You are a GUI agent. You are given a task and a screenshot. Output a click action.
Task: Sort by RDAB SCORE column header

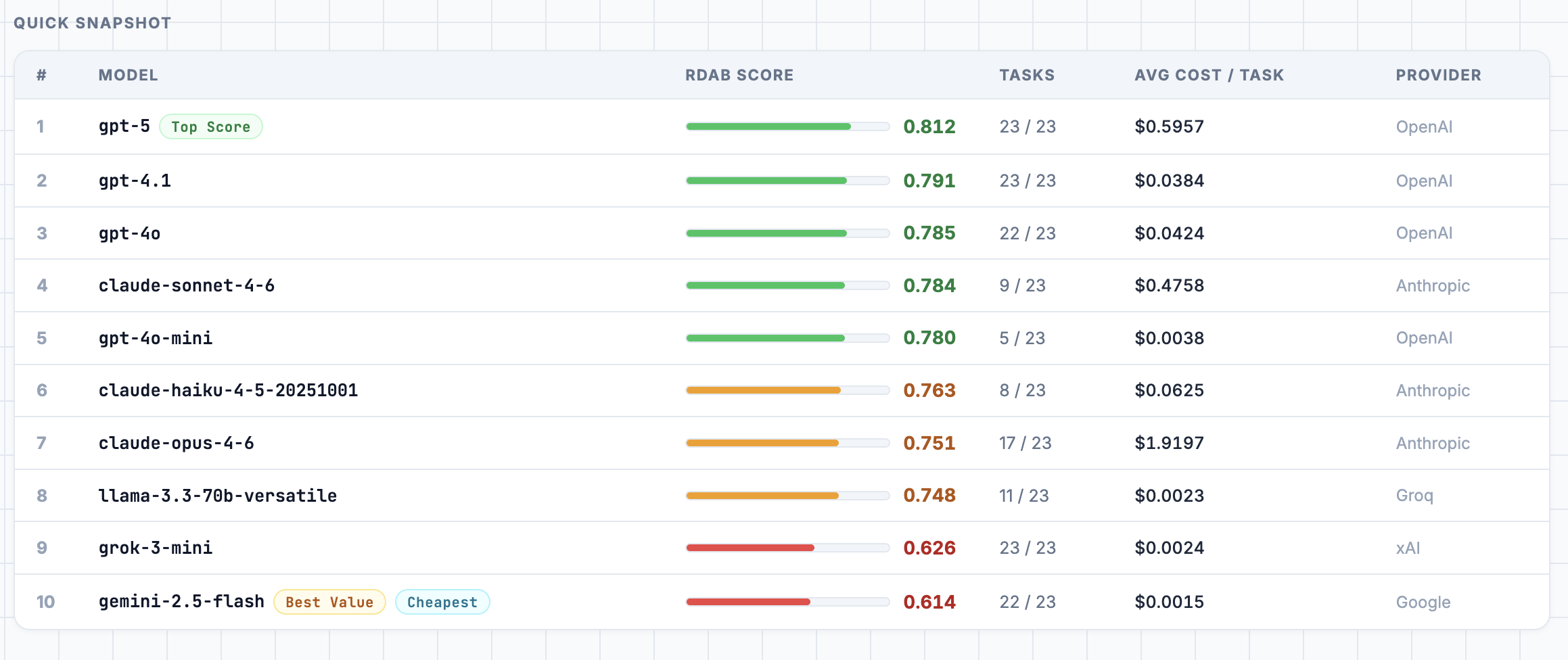pyautogui.click(x=739, y=75)
